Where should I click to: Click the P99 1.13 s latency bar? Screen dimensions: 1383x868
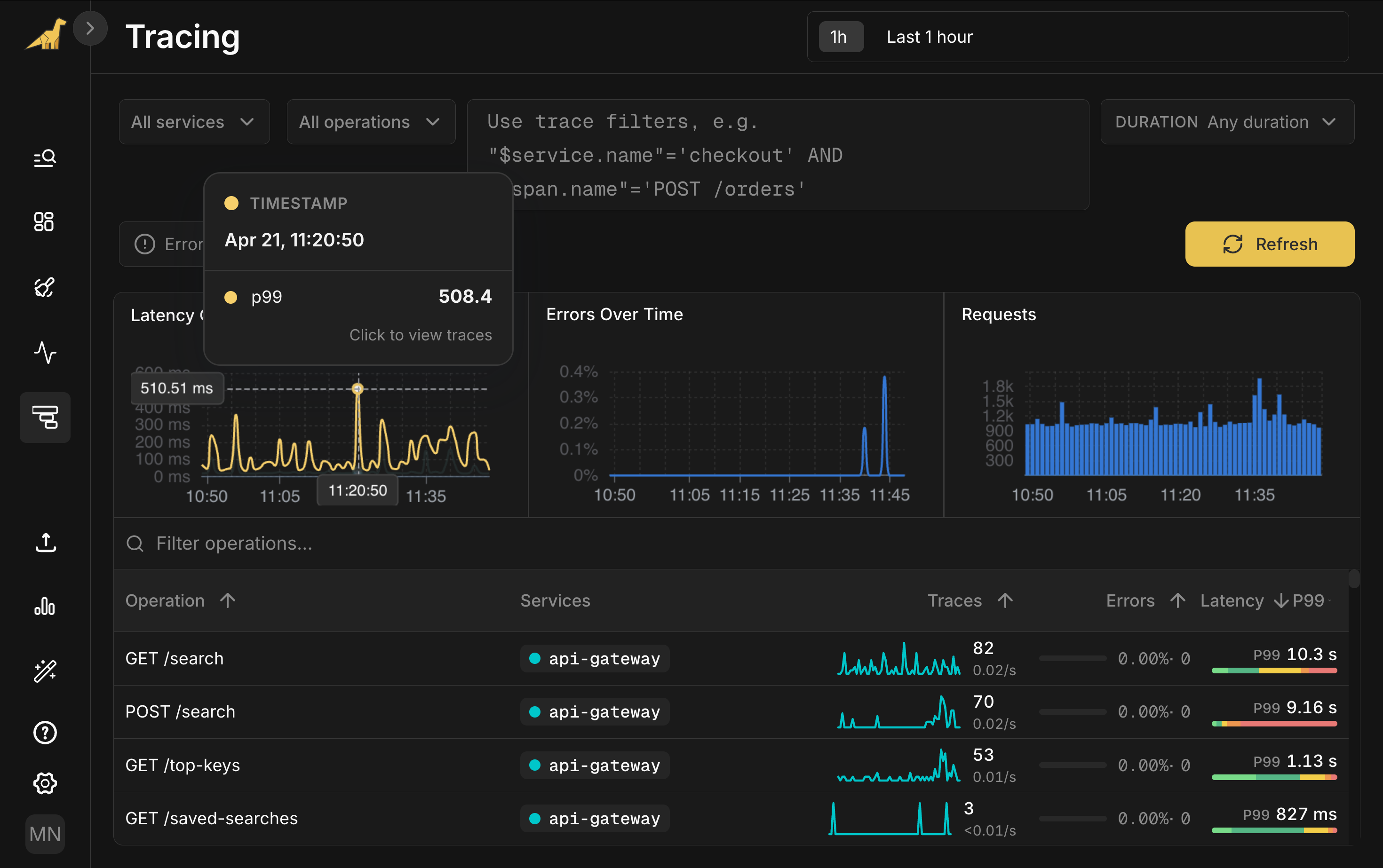click(1274, 777)
